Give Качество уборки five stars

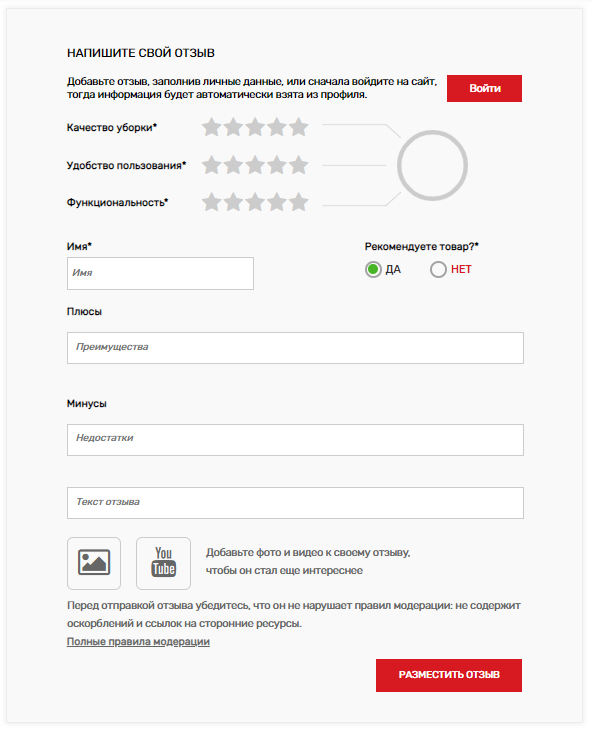[298, 127]
